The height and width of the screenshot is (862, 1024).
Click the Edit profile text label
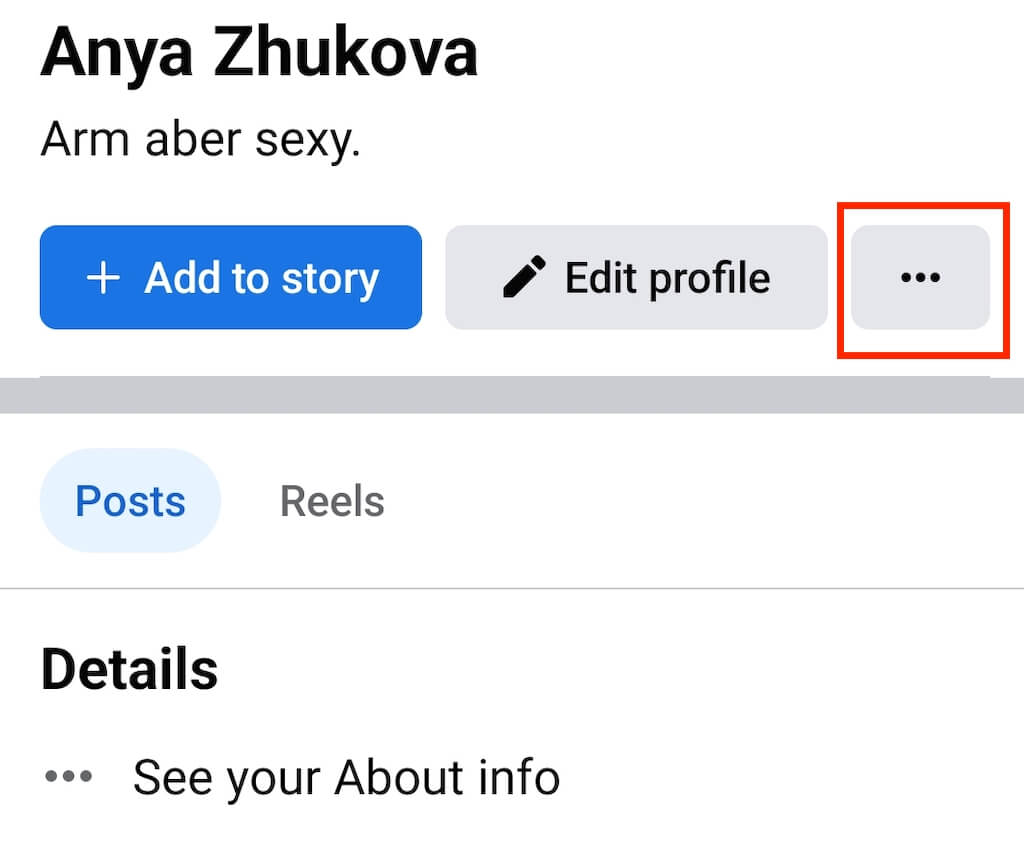point(667,278)
